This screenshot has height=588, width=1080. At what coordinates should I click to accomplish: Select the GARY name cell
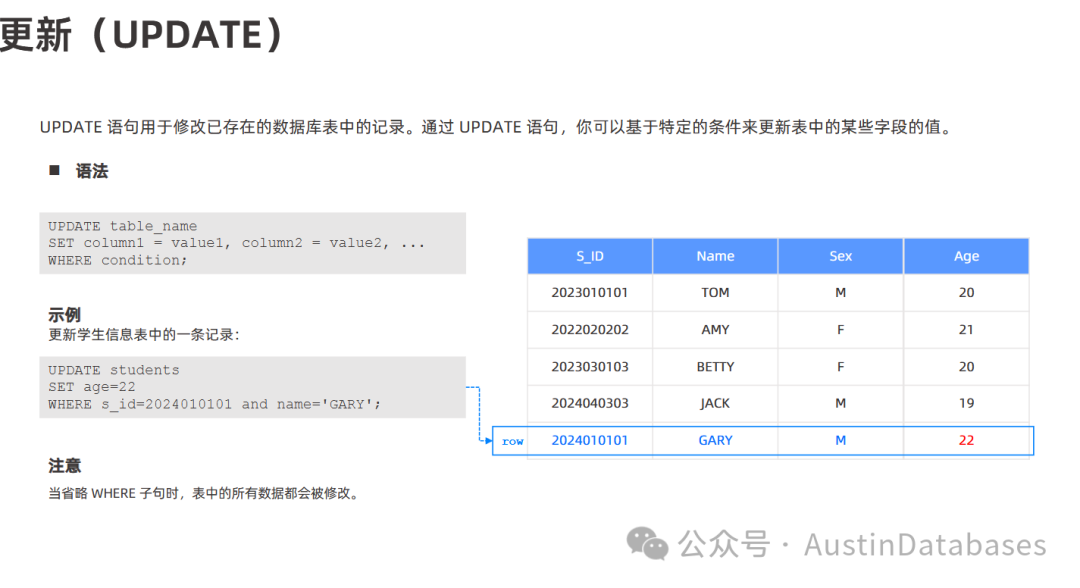point(715,441)
